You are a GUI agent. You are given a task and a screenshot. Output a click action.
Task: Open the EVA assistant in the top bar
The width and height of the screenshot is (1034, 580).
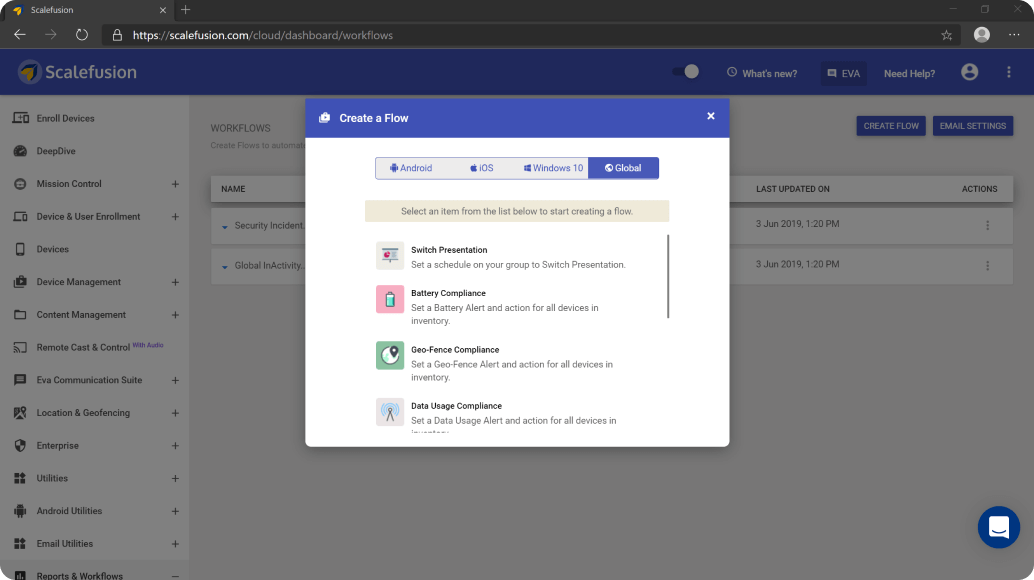click(843, 73)
